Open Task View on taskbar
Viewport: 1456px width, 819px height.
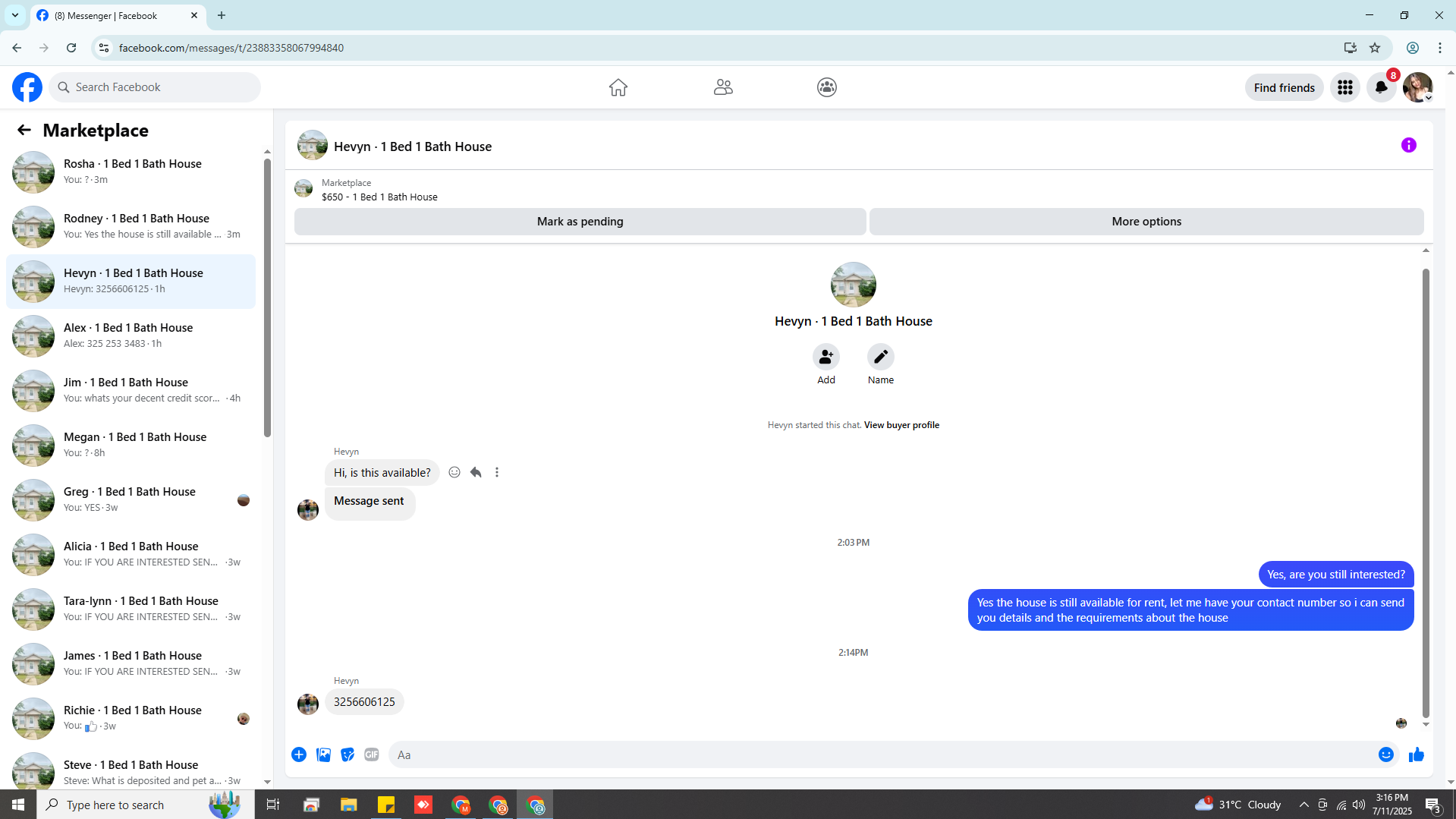tap(273, 805)
